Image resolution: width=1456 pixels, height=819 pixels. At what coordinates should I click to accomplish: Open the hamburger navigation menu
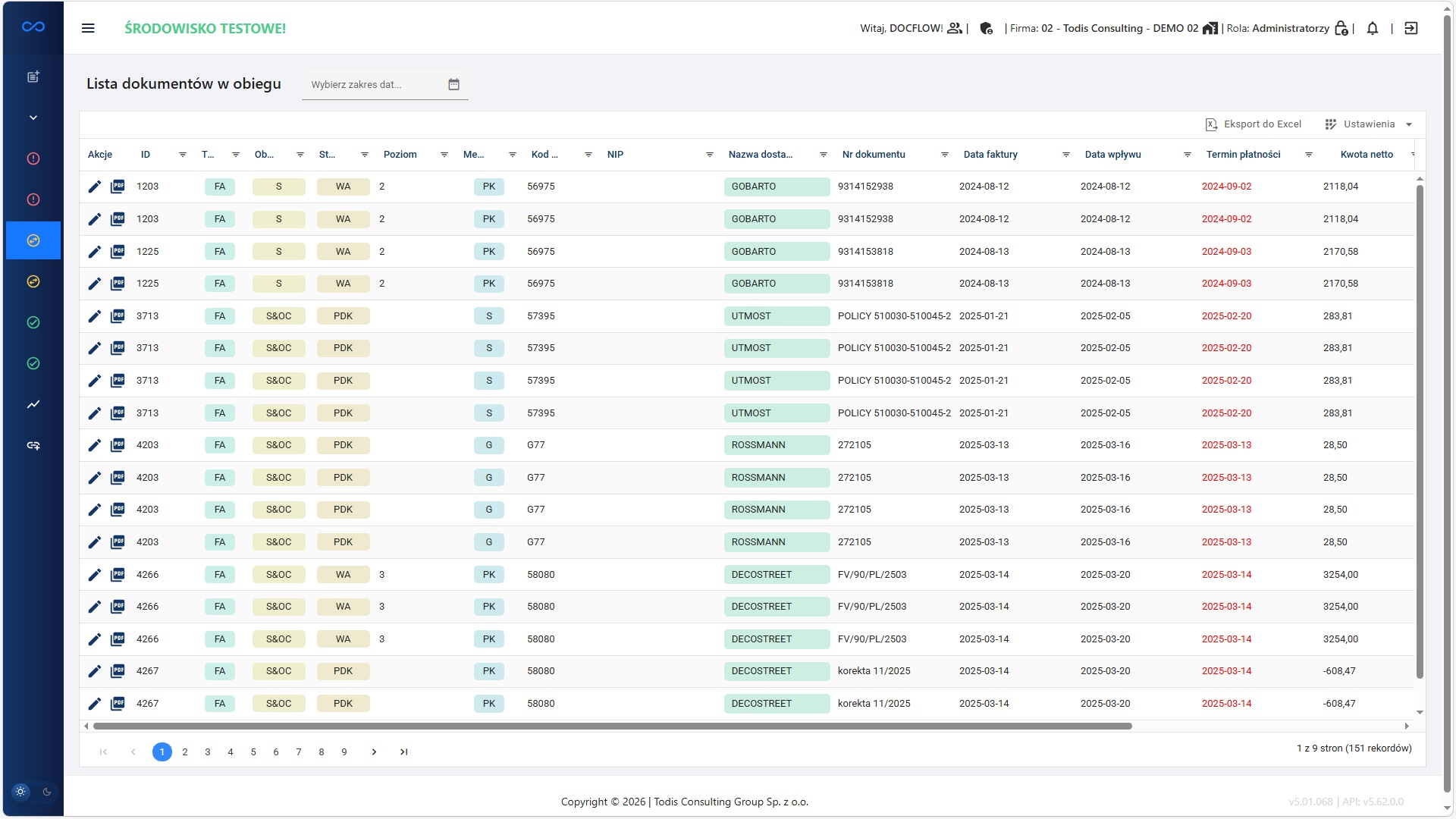pyautogui.click(x=88, y=28)
